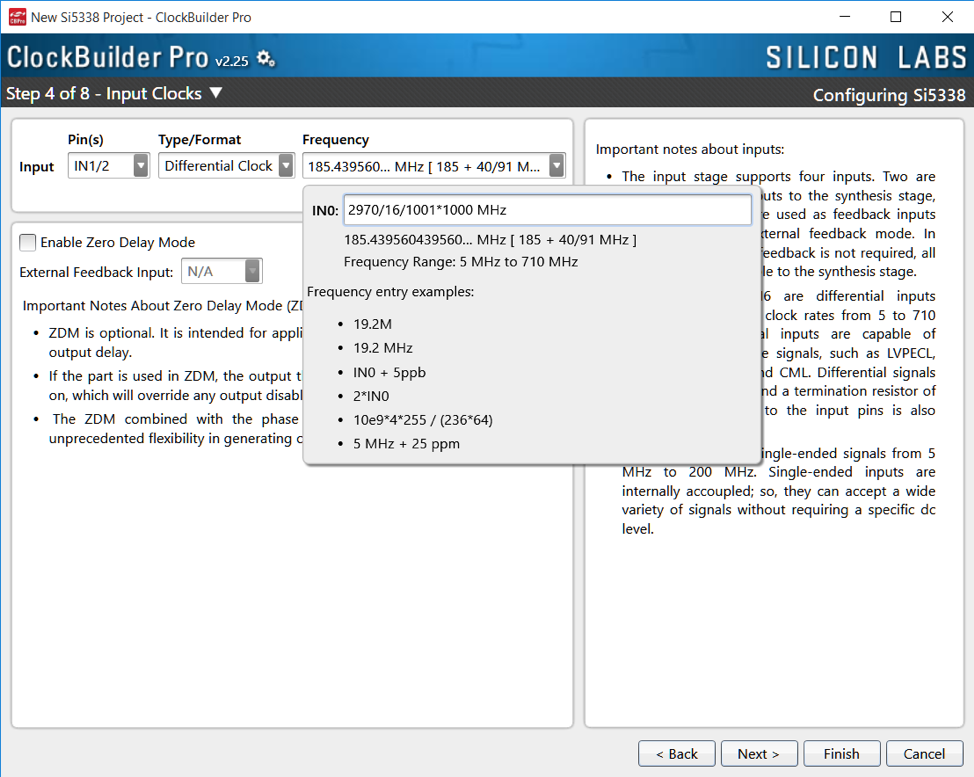Screen dimensions: 974x777
Task: Enable Zero Delay Mode checkbox
Action: [28, 242]
